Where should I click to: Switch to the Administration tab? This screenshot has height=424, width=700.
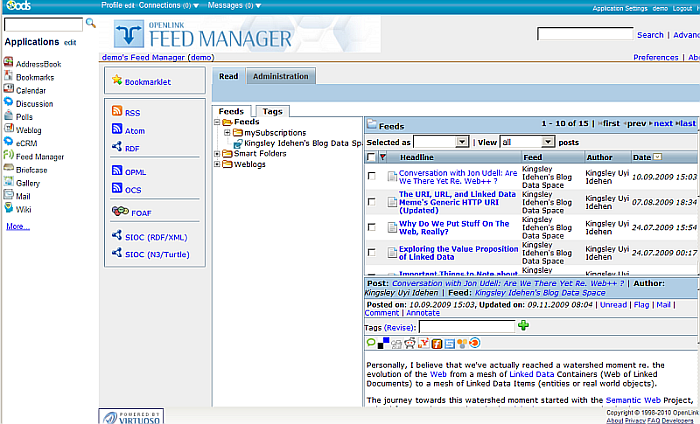280,77
